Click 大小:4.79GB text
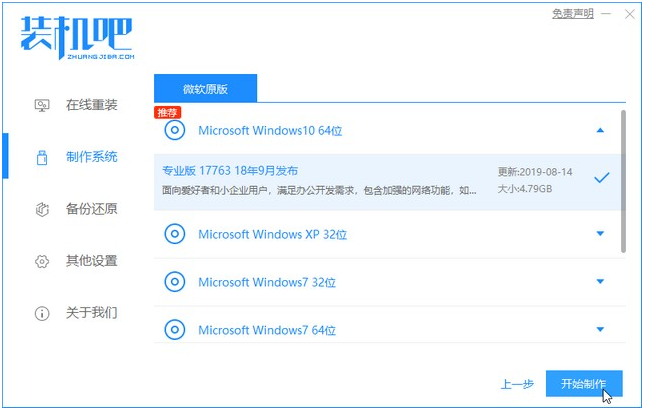 (x=525, y=189)
